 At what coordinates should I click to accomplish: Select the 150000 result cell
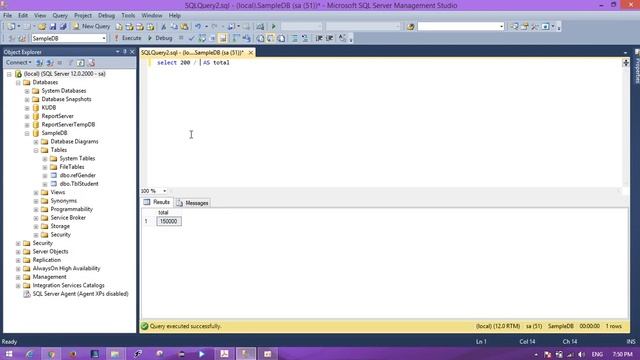click(169, 221)
